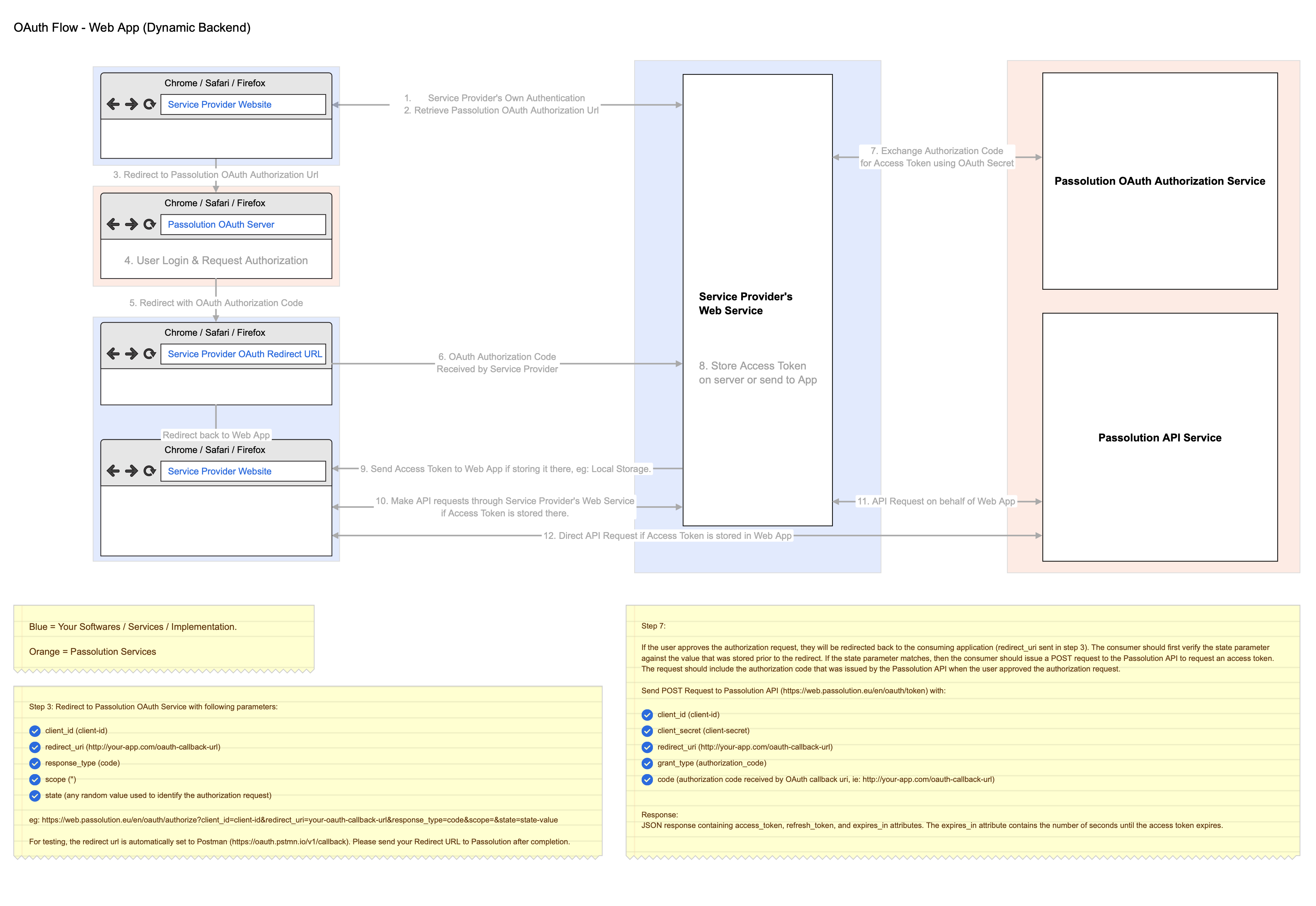Click reload icon in OAuth Redirect URL browser

pyautogui.click(x=149, y=354)
